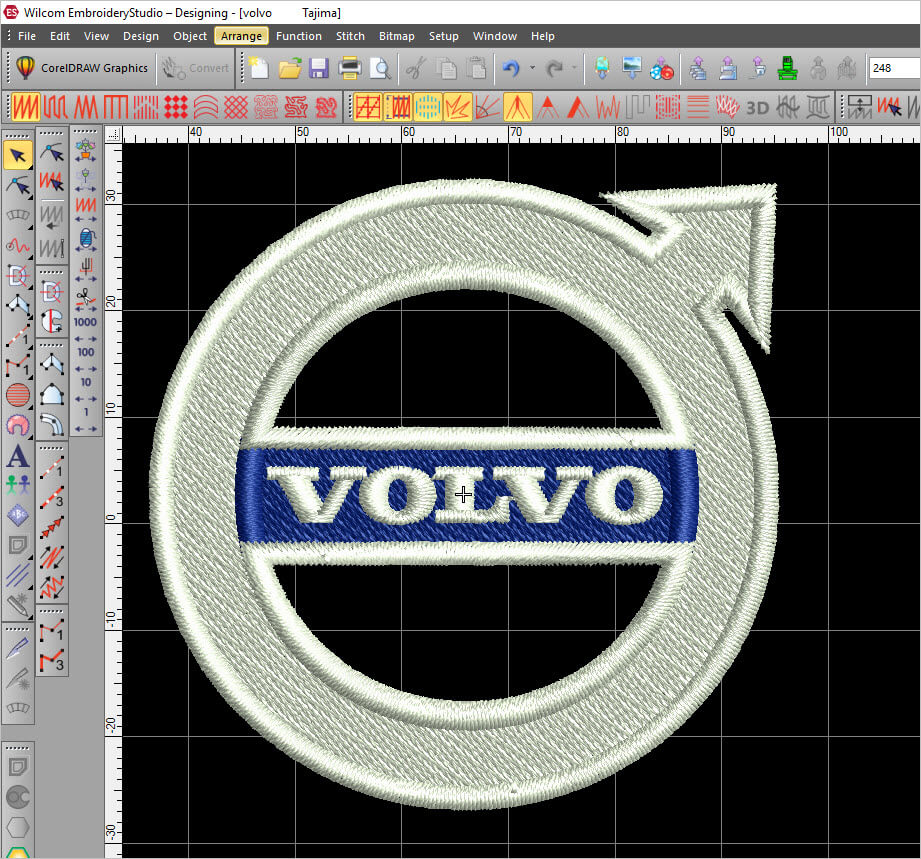Viewport: 921px width, 859px height.
Task: Click the scissors trim travel icon
Action: click(x=85, y=297)
